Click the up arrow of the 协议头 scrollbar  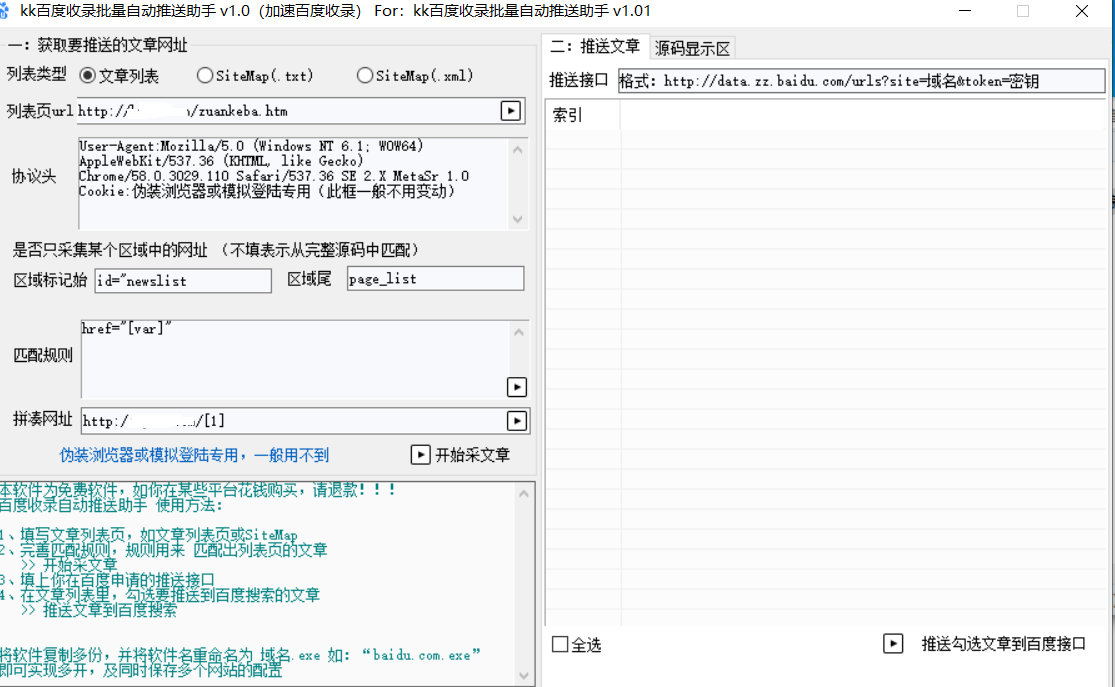click(x=518, y=149)
